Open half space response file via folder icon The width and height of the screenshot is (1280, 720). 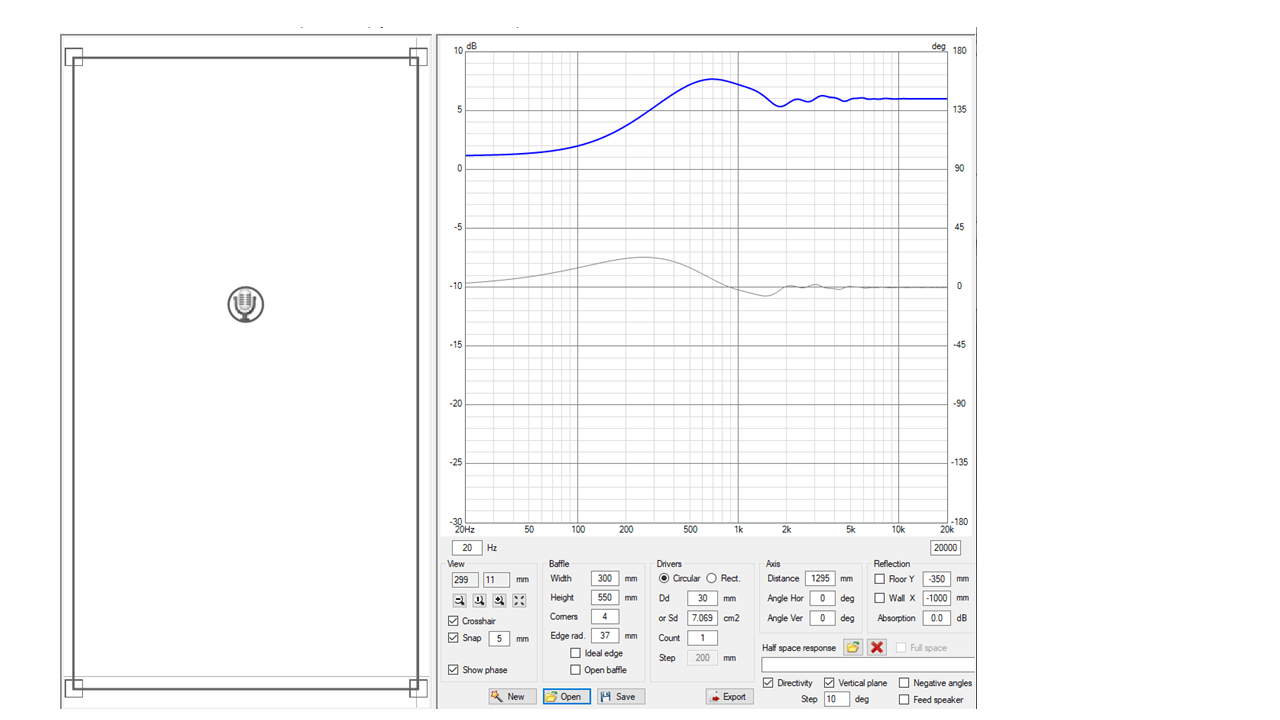click(x=853, y=647)
